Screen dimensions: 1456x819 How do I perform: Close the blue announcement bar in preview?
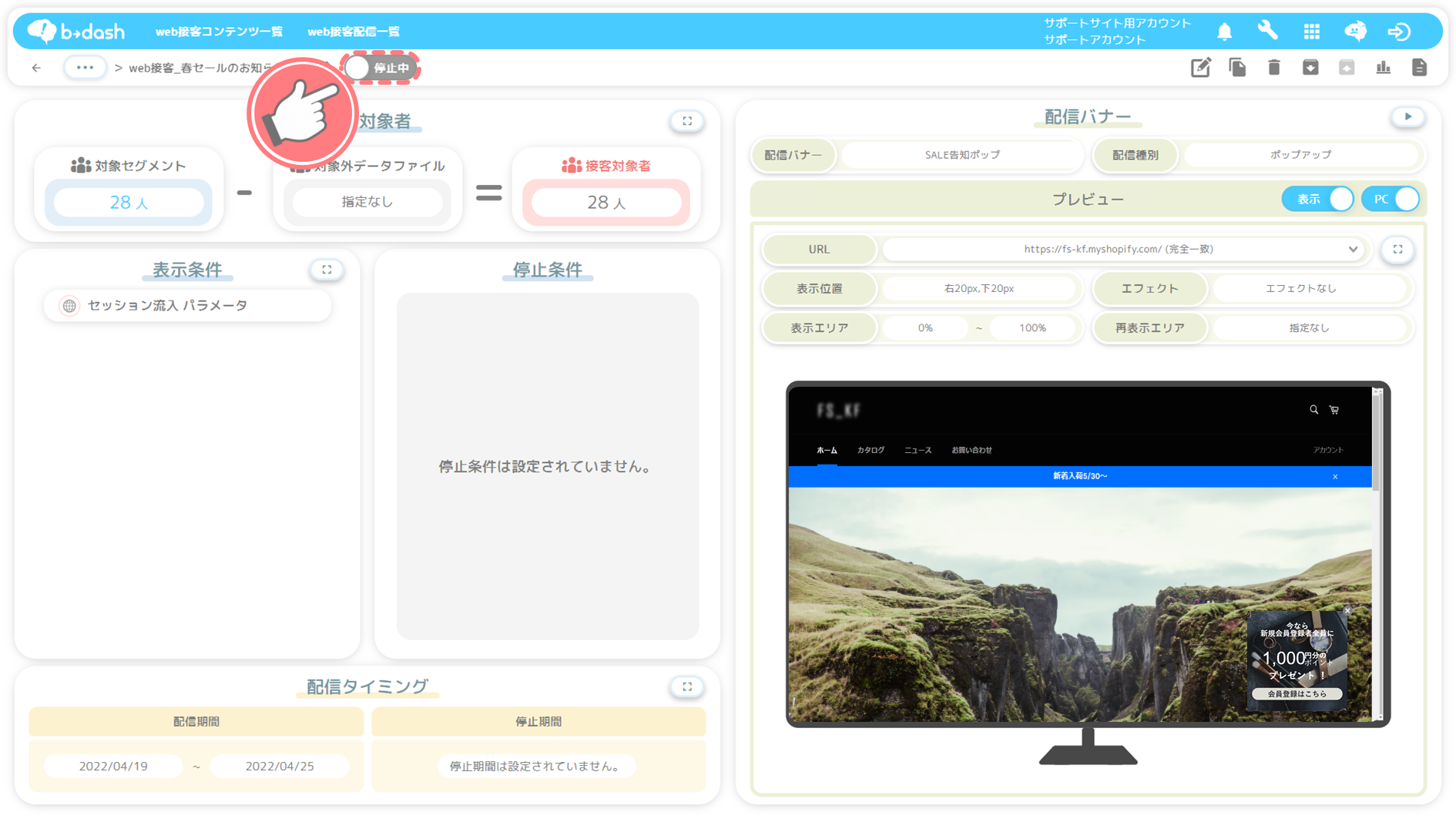point(1335,477)
